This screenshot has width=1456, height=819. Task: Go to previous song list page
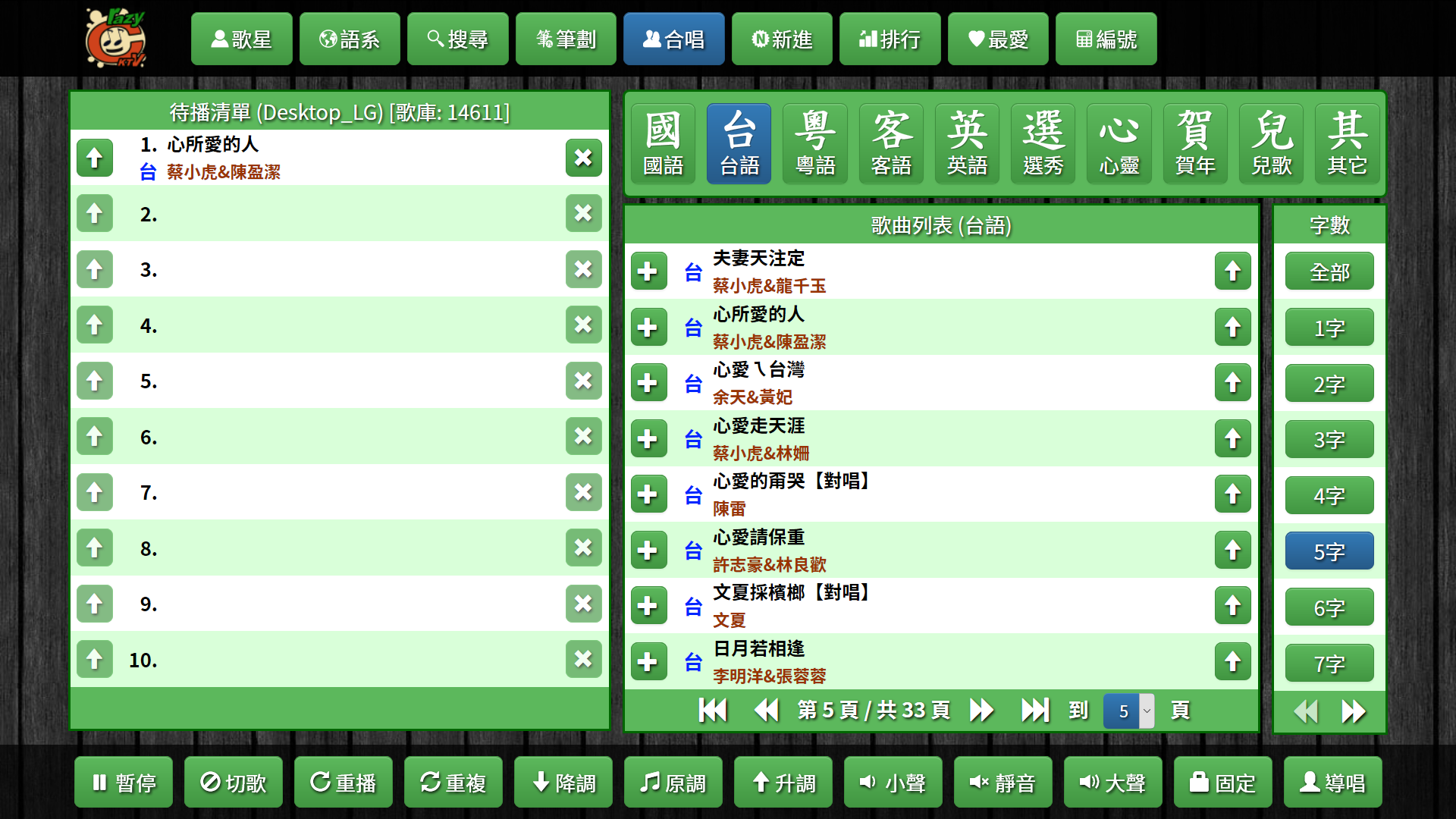click(767, 711)
